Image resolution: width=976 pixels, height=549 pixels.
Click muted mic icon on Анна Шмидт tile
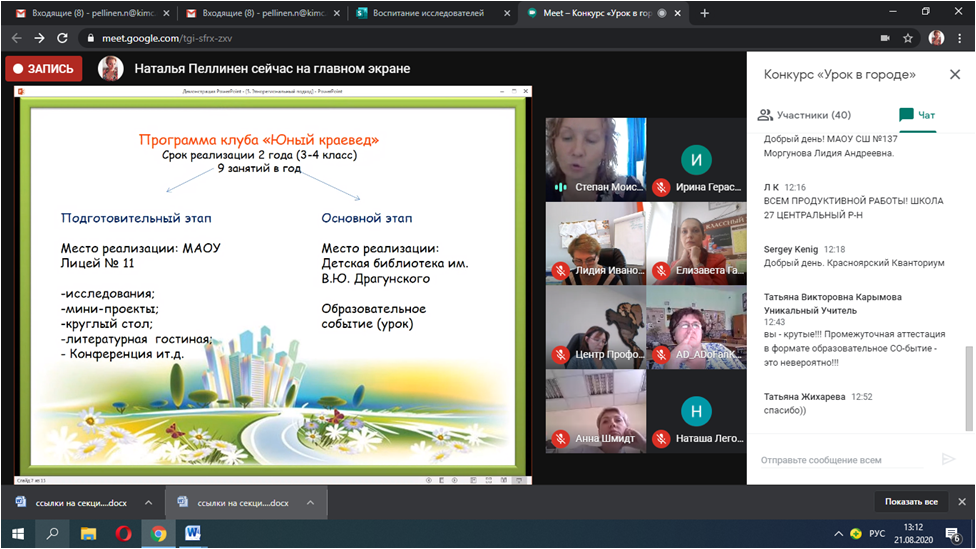tap(560, 438)
